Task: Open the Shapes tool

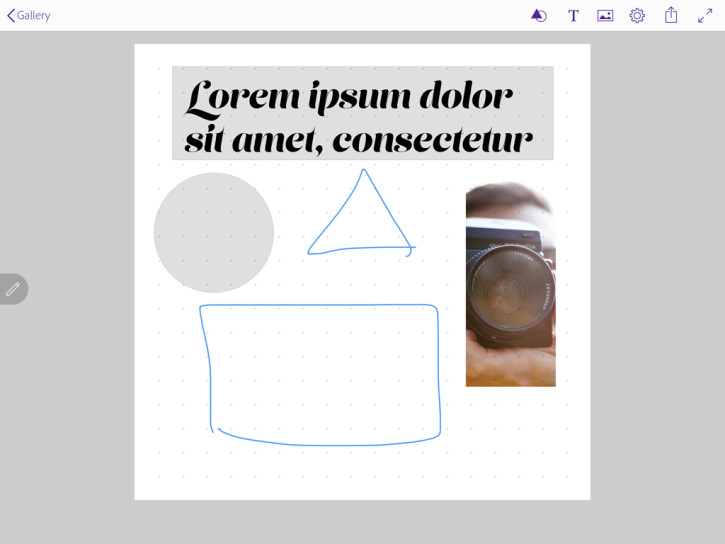Action: [x=538, y=15]
